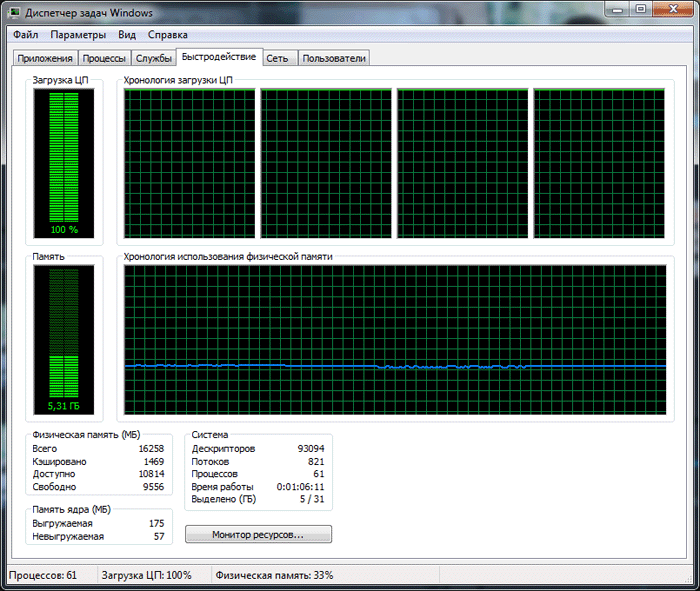Switch to the Сеть tab
The image size is (700, 591).
click(x=278, y=58)
